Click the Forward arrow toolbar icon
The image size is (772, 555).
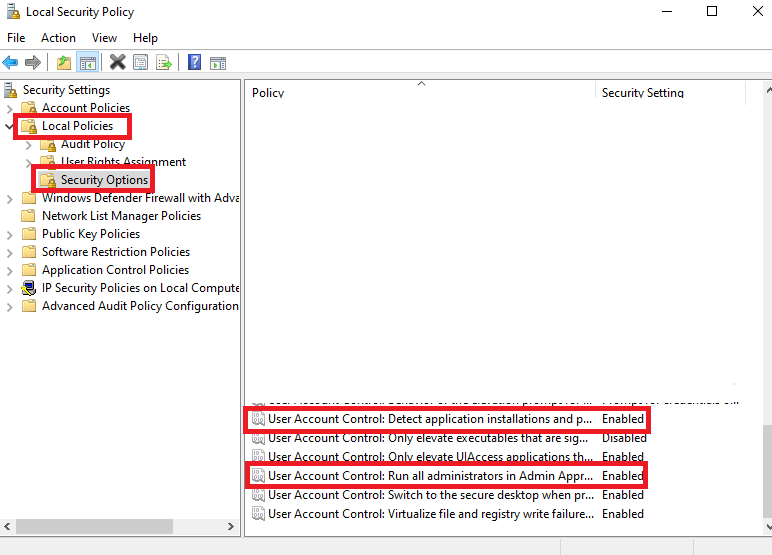click(32, 63)
